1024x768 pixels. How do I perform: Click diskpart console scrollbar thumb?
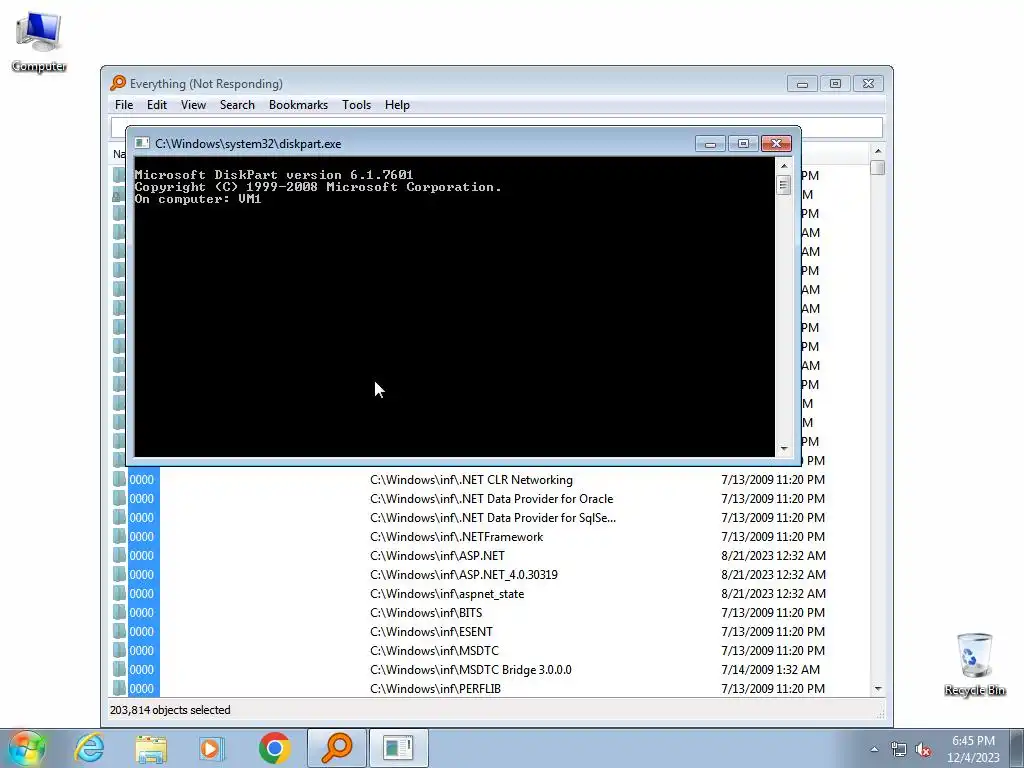[x=784, y=185]
